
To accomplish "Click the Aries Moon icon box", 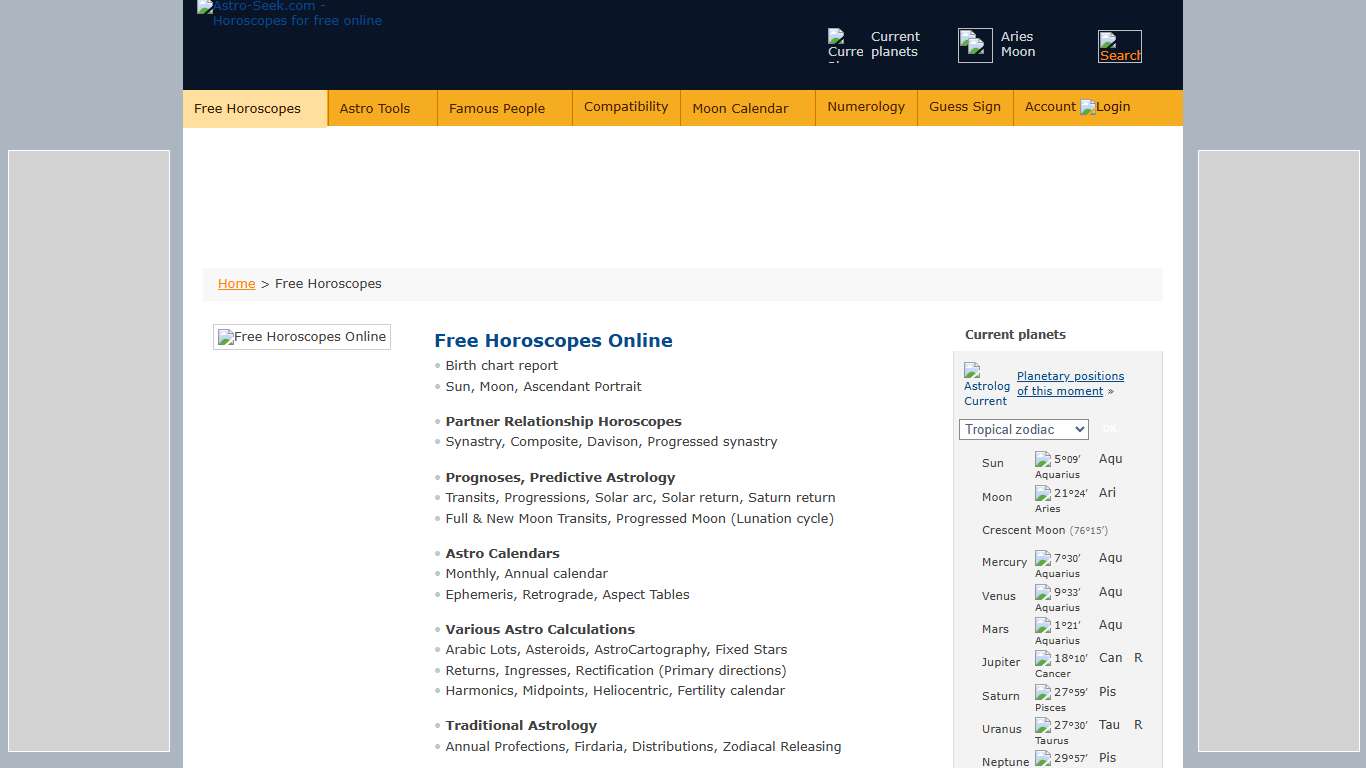I will [975, 46].
